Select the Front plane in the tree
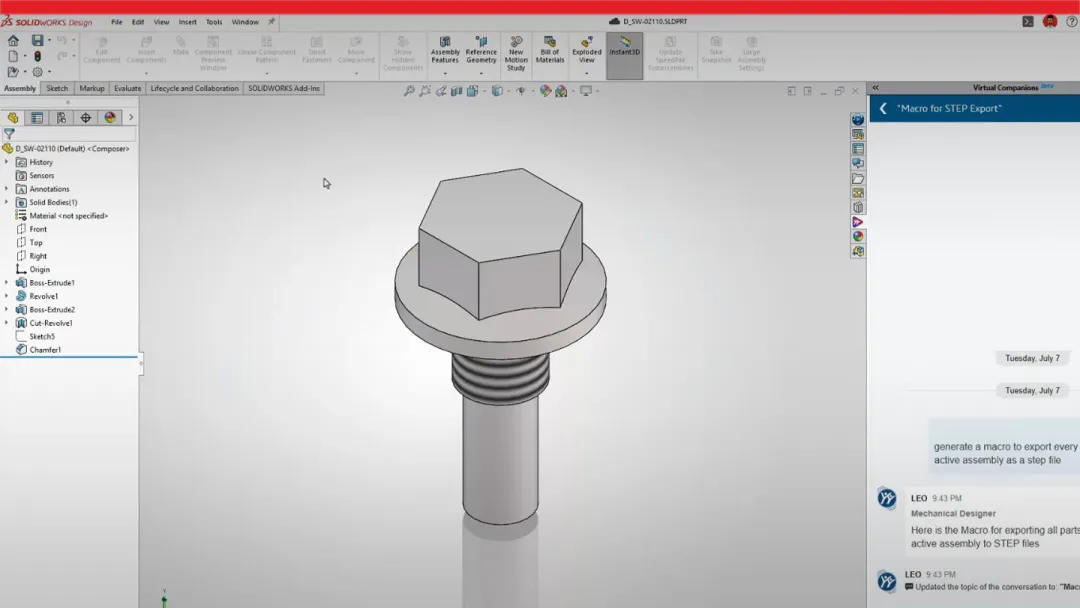 (x=38, y=229)
